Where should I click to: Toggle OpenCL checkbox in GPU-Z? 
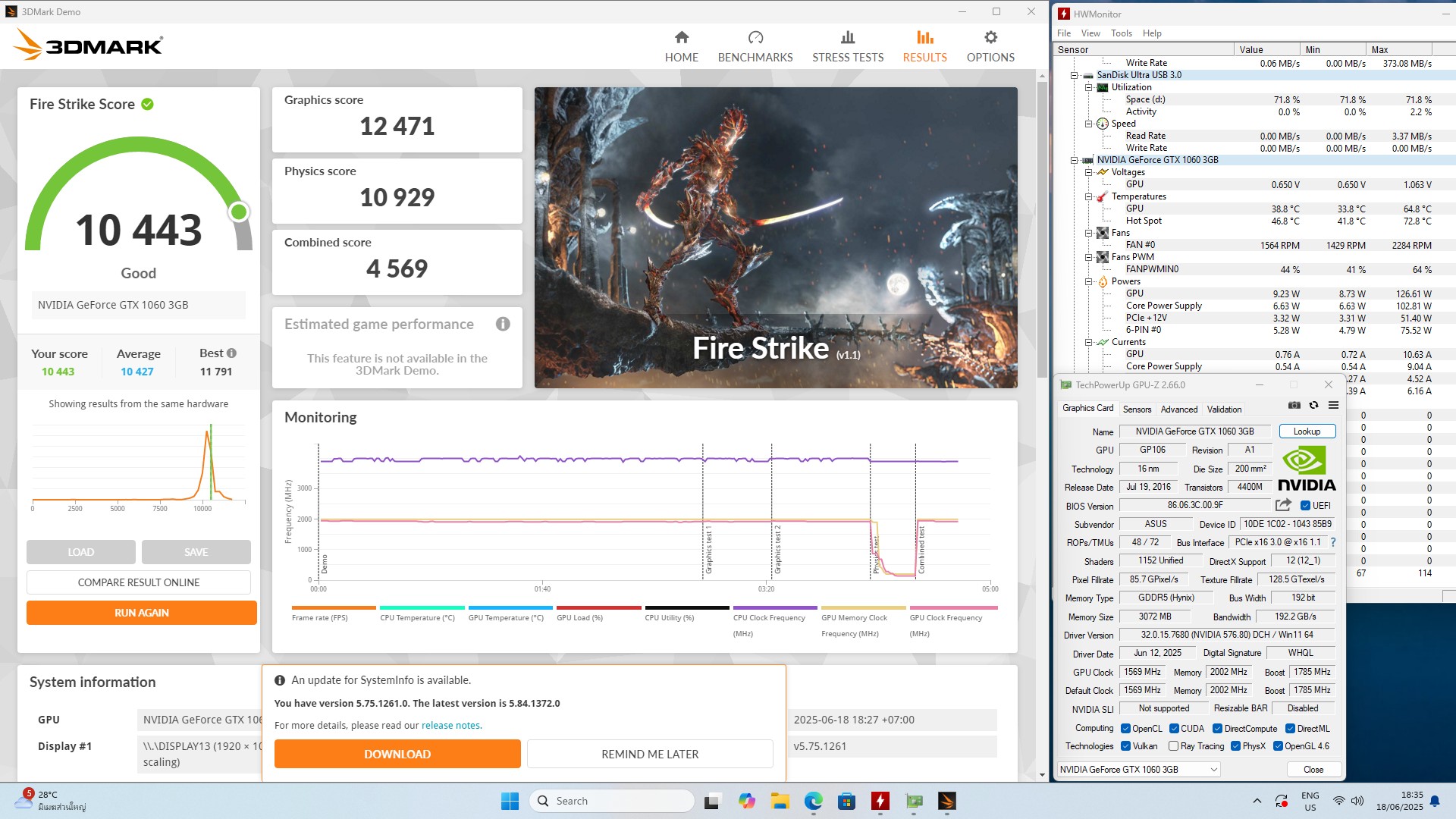[x=1126, y=729]
